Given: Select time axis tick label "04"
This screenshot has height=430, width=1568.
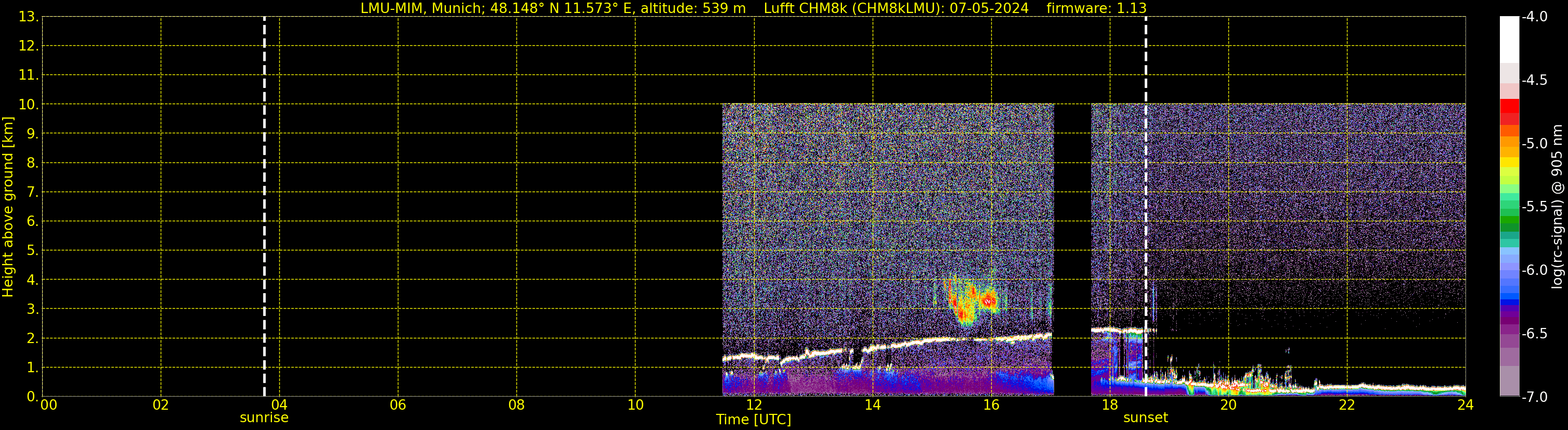Looking at the screenshot, I should click(x=279, y=405).
